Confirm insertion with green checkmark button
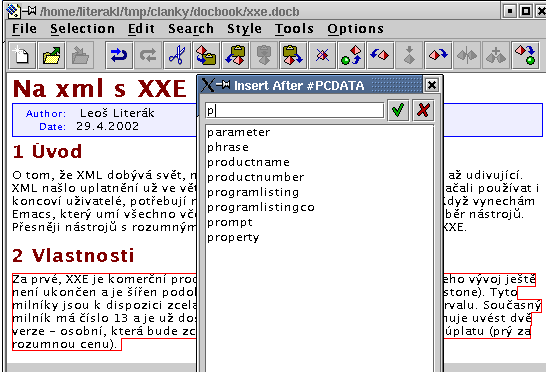The height and width of the screenshot is (372, 549). click(398, 111)
